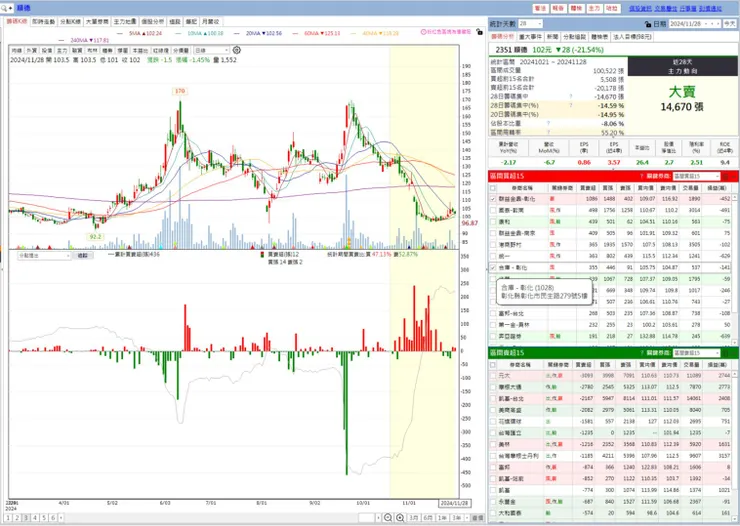Click question mark beside 28日籌碼集中
The image size is (740, 526).
tap(571, 96)
